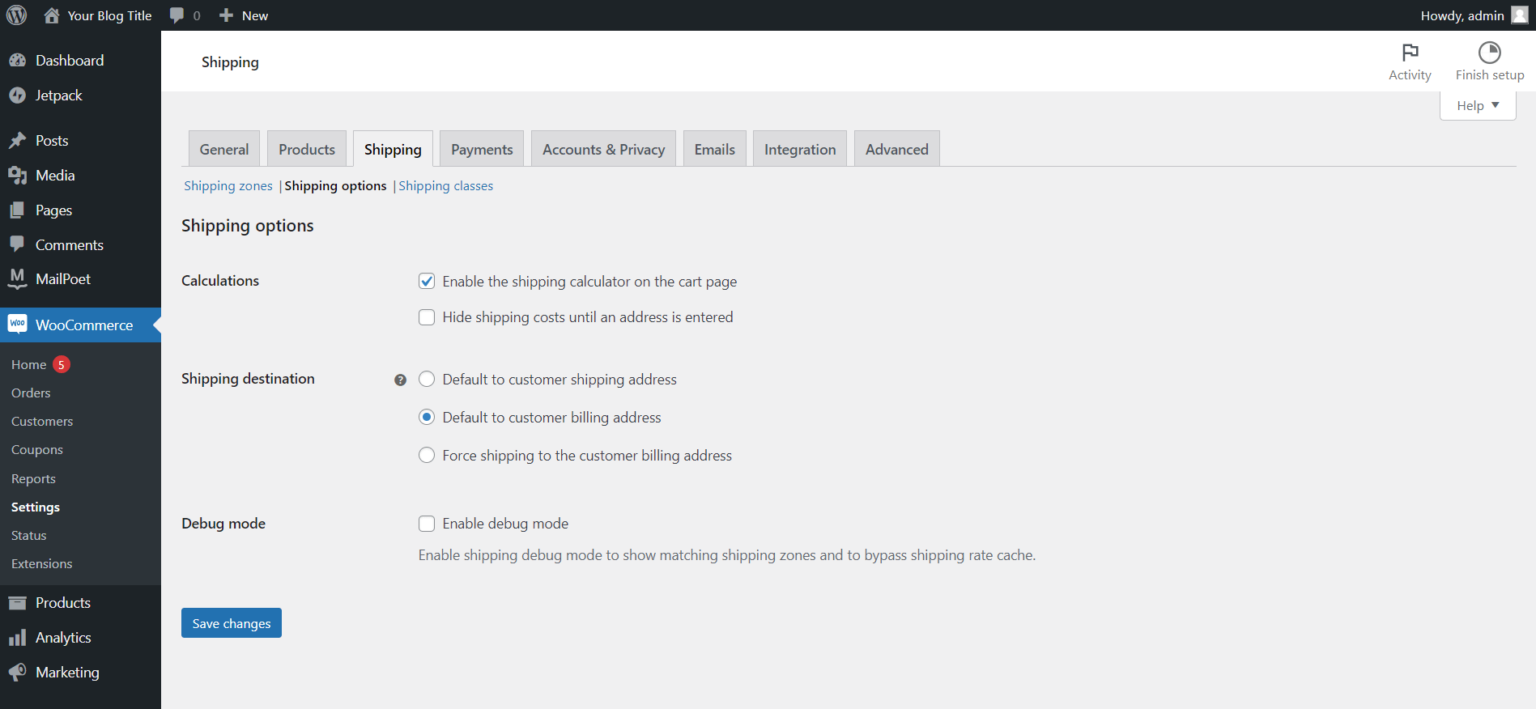1536x709 pixels.
Task: Click the Finish setup progress icon
Action: click(x=1489, y=51)
